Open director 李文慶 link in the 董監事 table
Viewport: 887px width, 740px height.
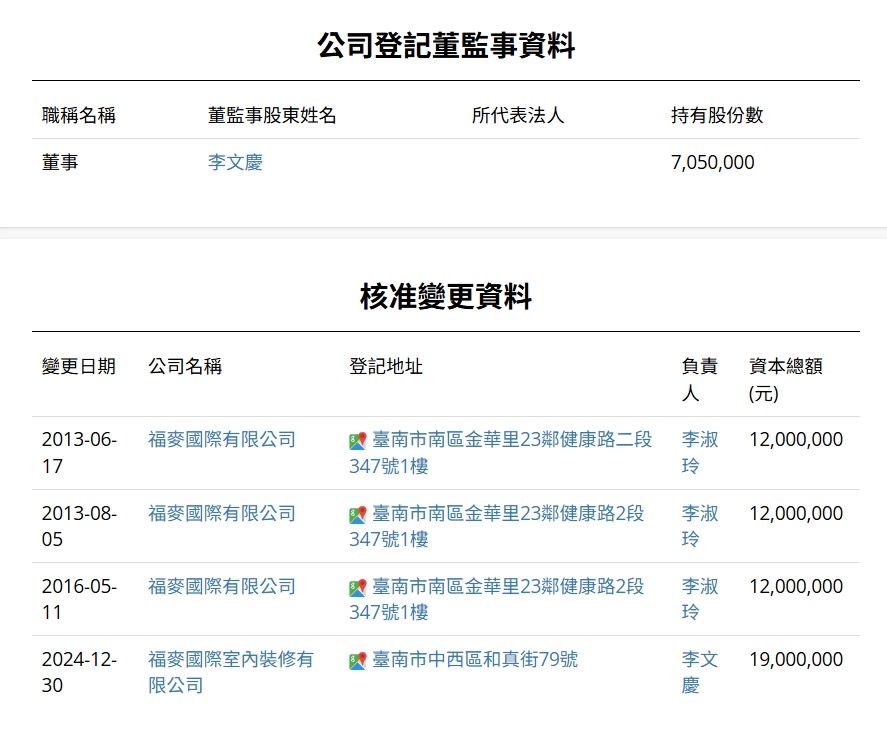click(235, 162)
